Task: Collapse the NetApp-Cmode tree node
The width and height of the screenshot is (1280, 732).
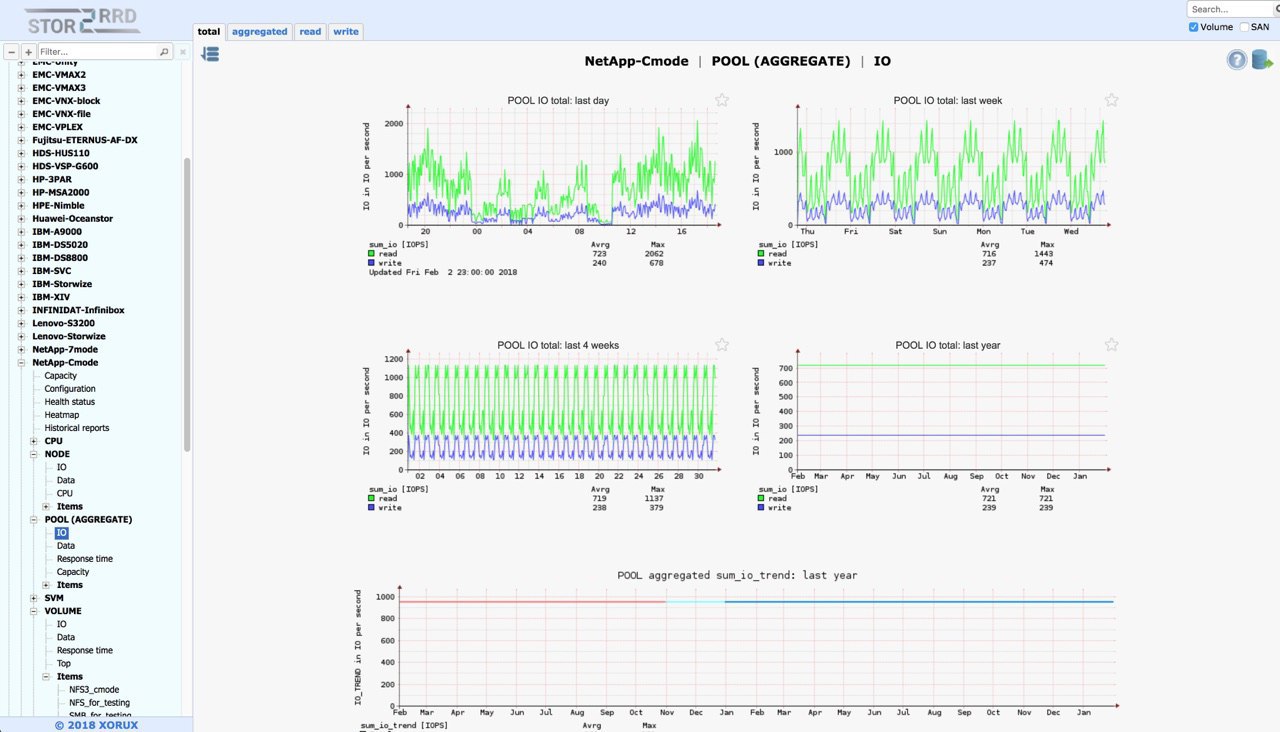Action: [x=22, y=363]
